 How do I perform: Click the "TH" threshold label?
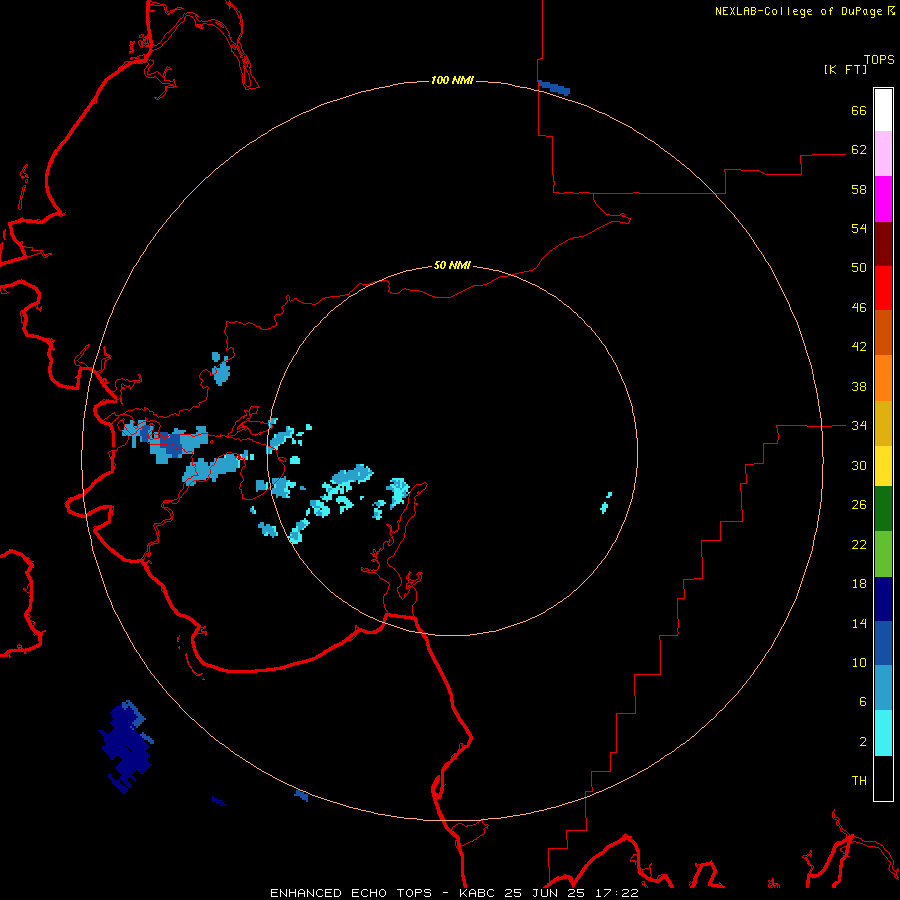point(859,781)
